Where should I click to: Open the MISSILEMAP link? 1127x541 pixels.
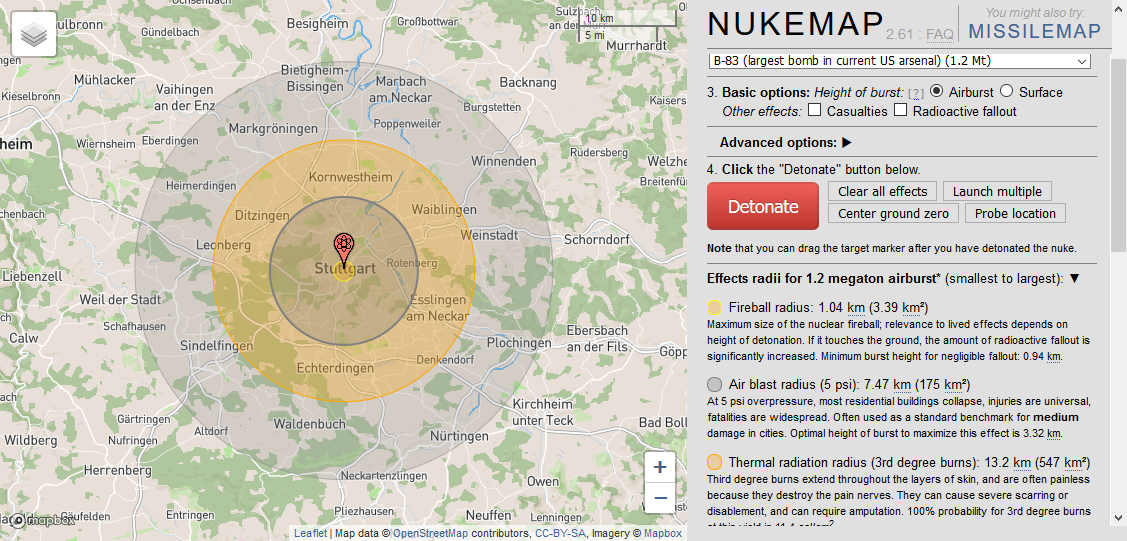pyautogui.click(x=1034, y=31)
